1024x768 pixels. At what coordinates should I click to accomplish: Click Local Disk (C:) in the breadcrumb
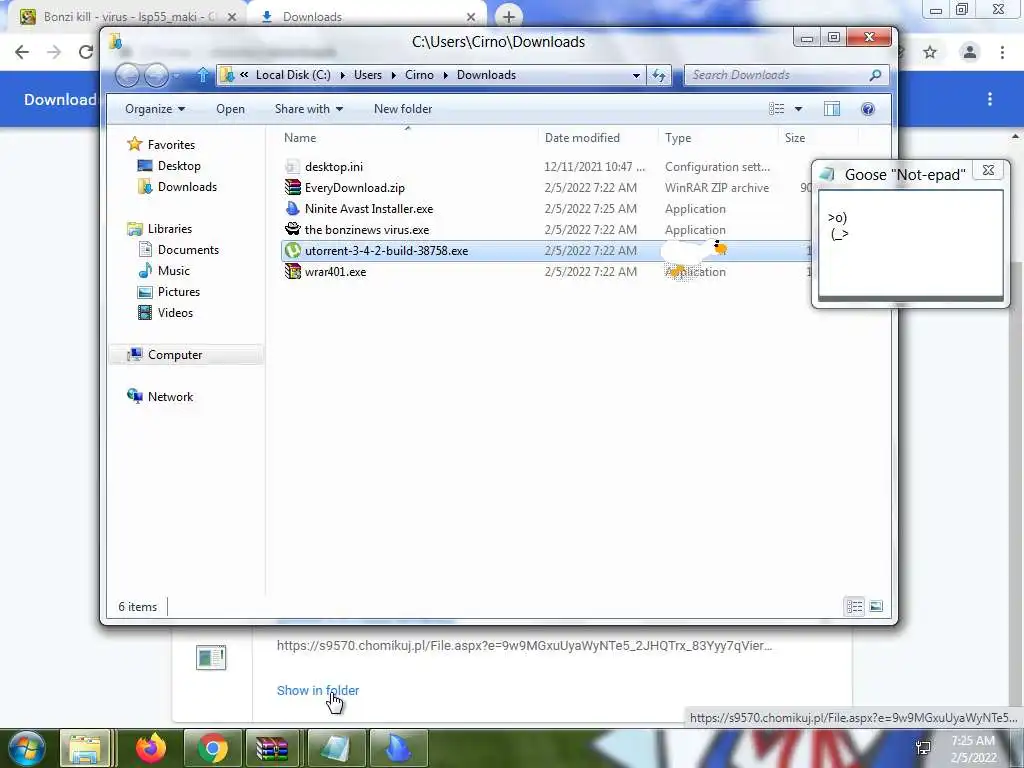pyautogui.click(x=293, y=75)
